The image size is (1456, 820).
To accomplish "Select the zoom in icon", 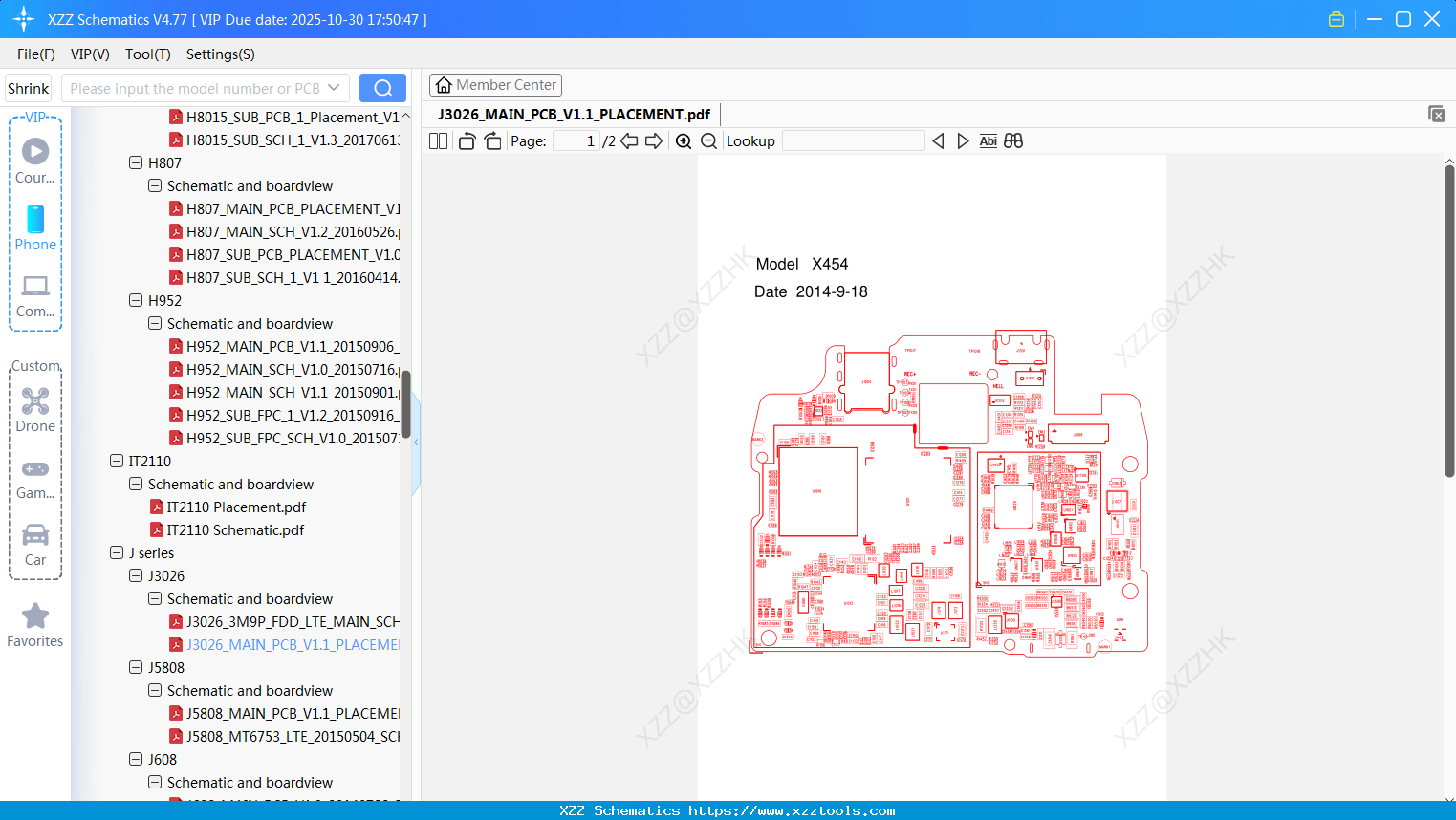I will pyautogui.click(x=684, y=140).
